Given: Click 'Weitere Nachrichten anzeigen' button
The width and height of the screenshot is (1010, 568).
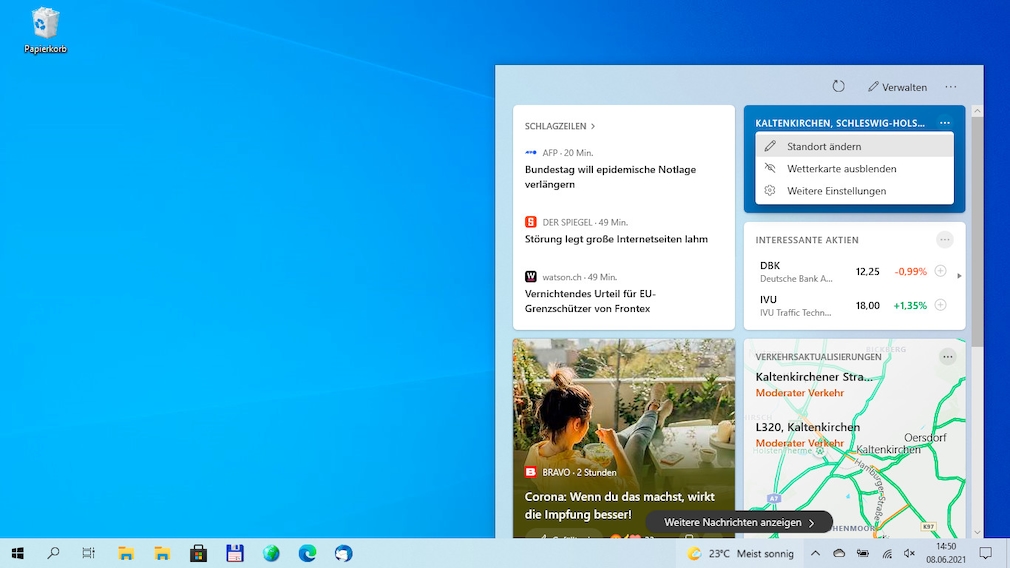Looking at the screenshot, I should [739, 522].
